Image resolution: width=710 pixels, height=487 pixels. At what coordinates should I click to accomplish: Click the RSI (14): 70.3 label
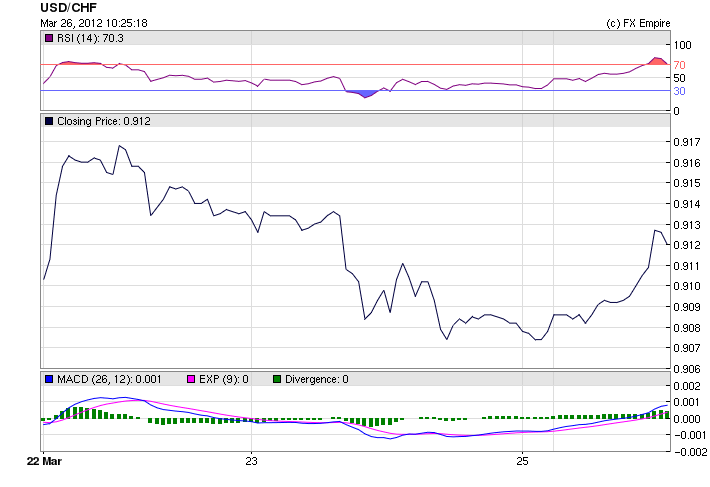90,38
